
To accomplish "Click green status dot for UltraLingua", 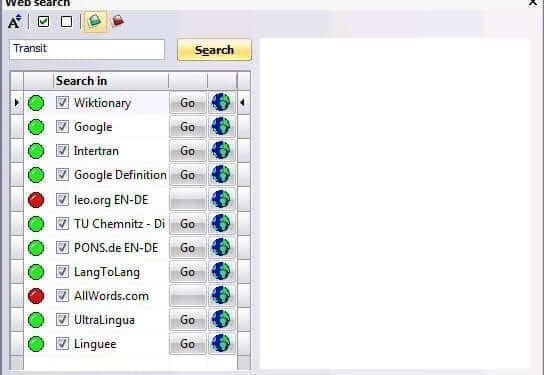I will (36, 320).
